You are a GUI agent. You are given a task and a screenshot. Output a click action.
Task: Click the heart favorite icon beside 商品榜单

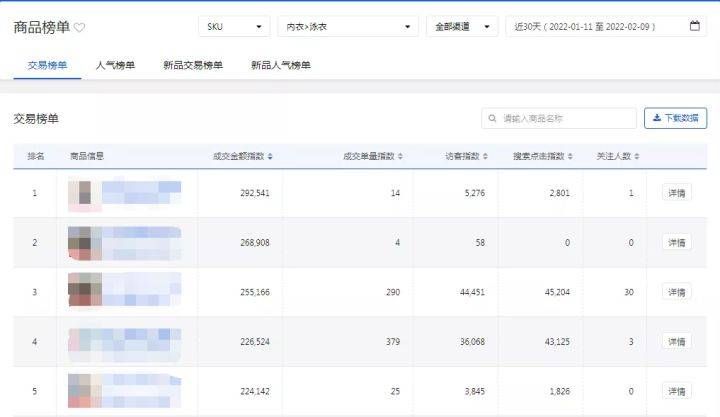tap(80, 28)
